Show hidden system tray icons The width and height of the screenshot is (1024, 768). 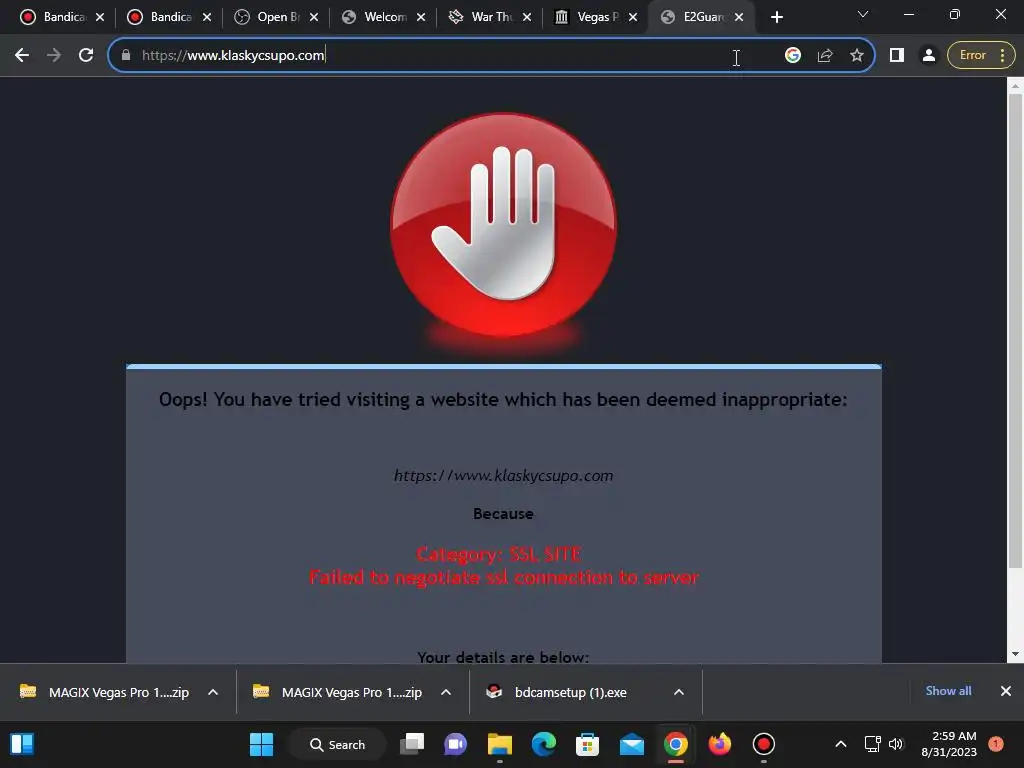(x=841, y=744)
